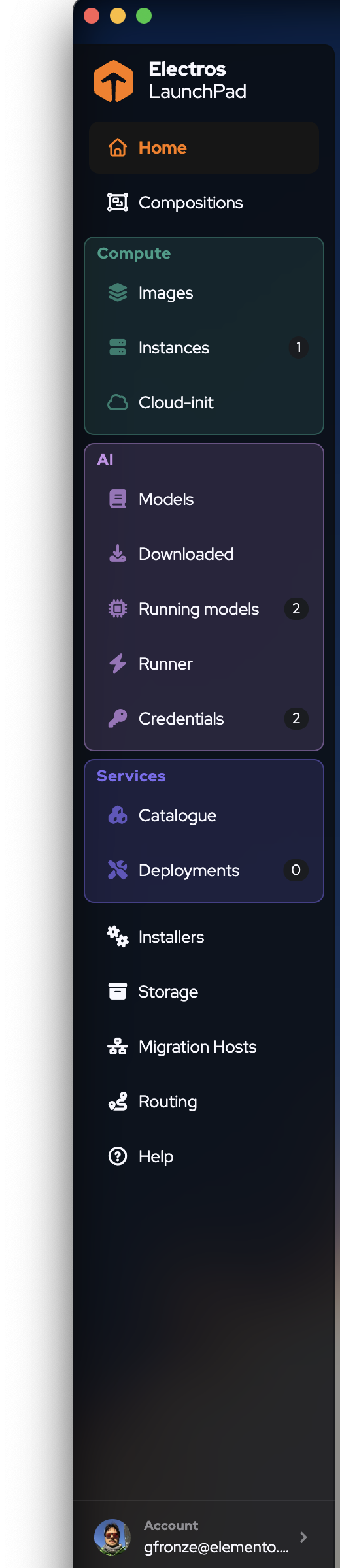
Task: Click the gfronze@elemento account email
Action: [x=216, y=1547]
